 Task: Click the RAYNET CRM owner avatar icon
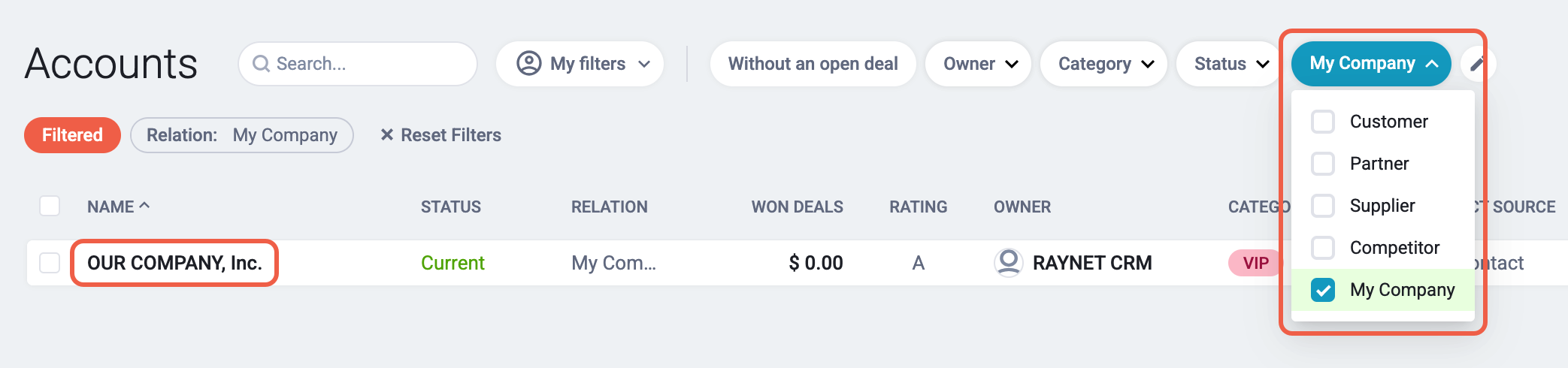pyautogui.click(x=1008, y=262)
